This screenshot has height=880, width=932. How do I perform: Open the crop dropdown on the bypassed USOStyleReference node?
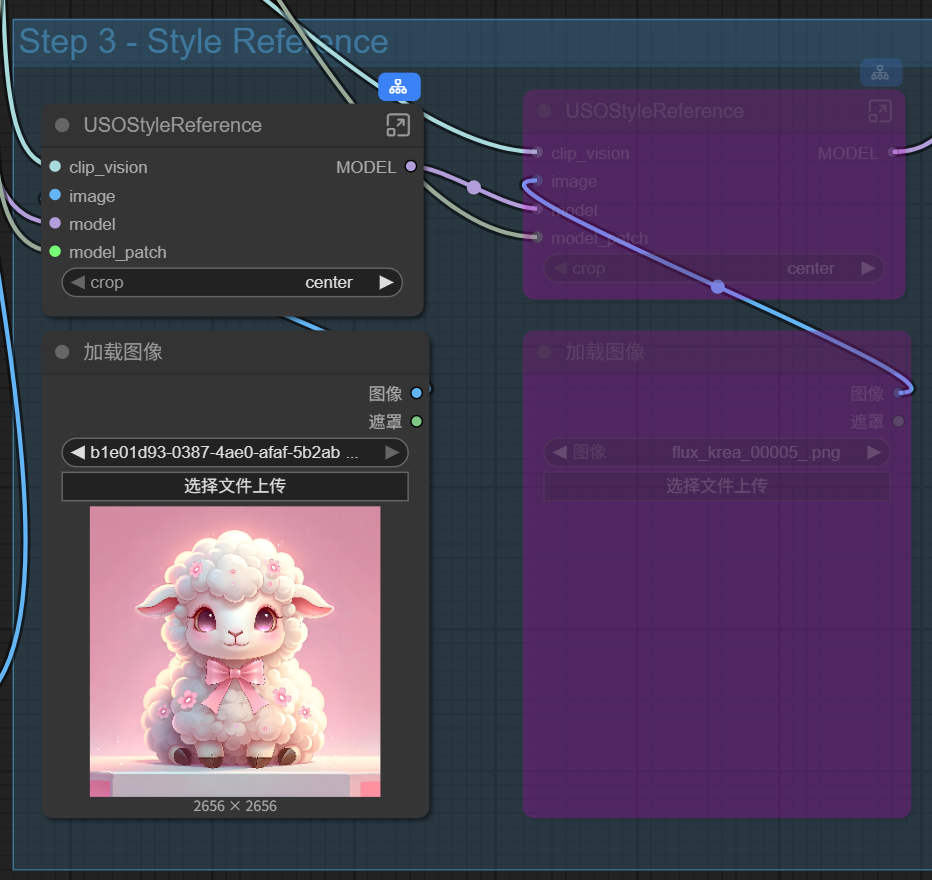pyautogui.click(x=714, y=269)
